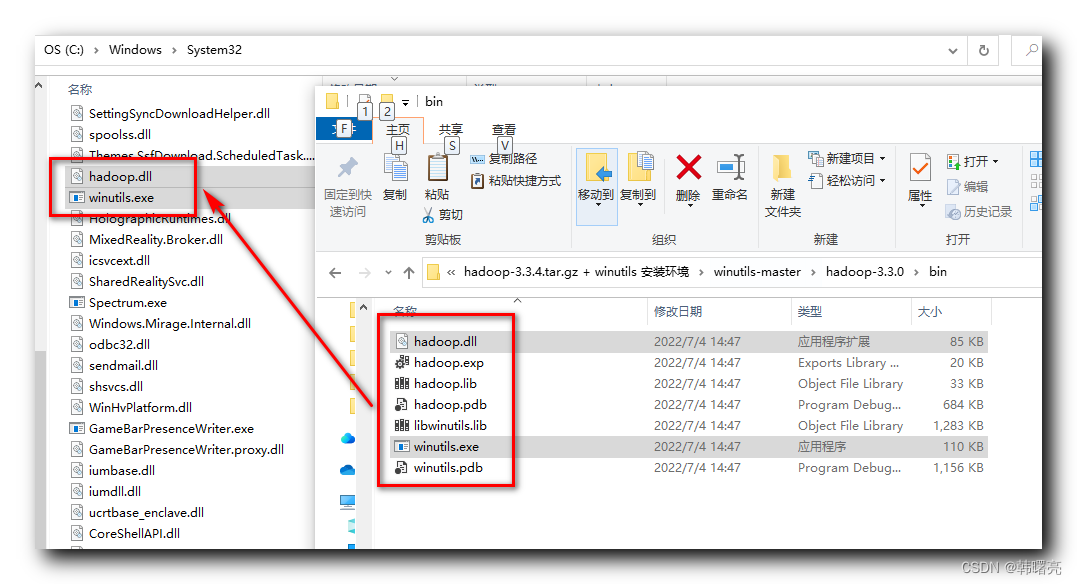Viewport: 1077px width, 584px height.
Task: Open the Copy to (复制到) dropdown
Action: (639, 205)
